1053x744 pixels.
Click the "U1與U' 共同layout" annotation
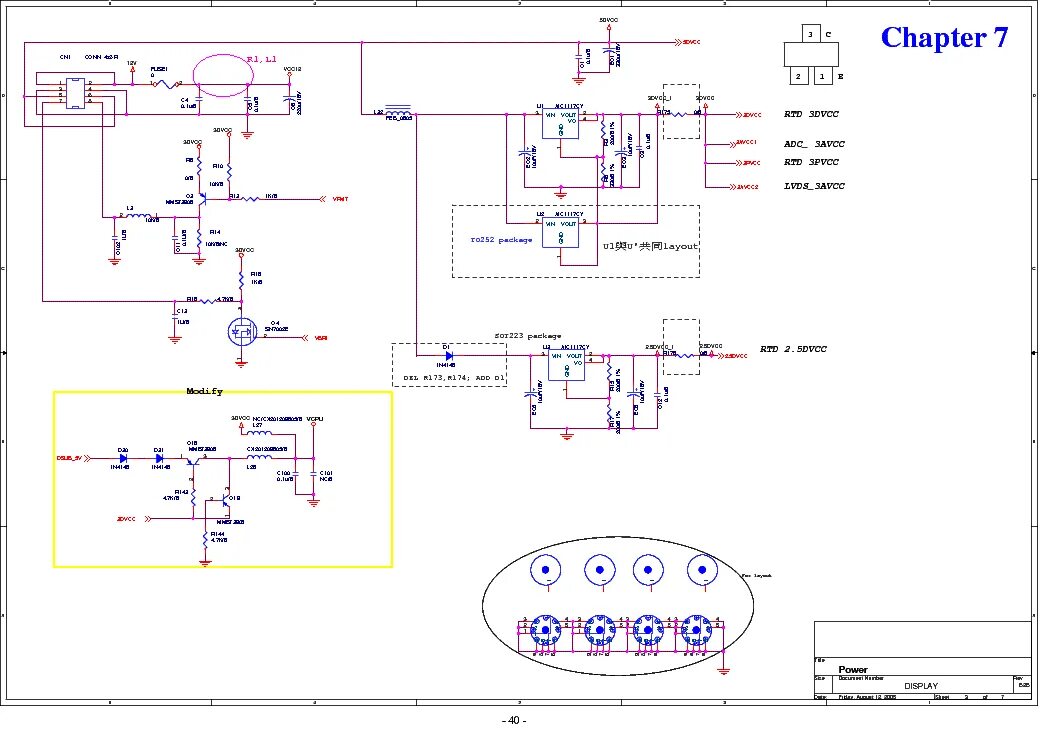pos(650,246)
